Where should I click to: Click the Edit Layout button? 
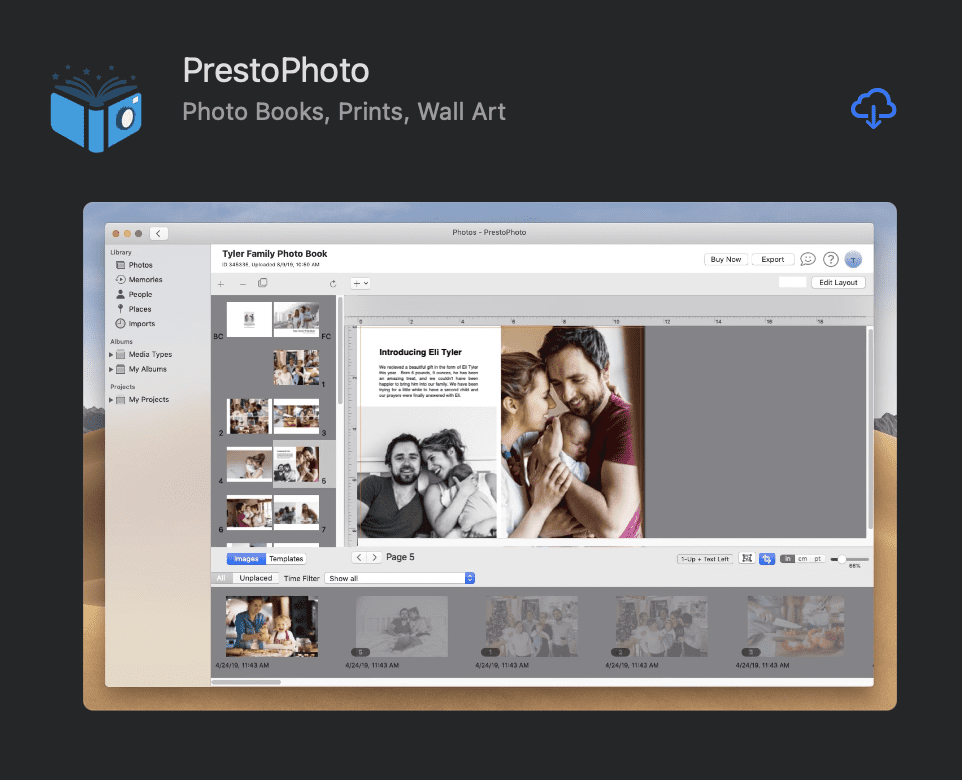pyautogui.click(x=838, y=282)
